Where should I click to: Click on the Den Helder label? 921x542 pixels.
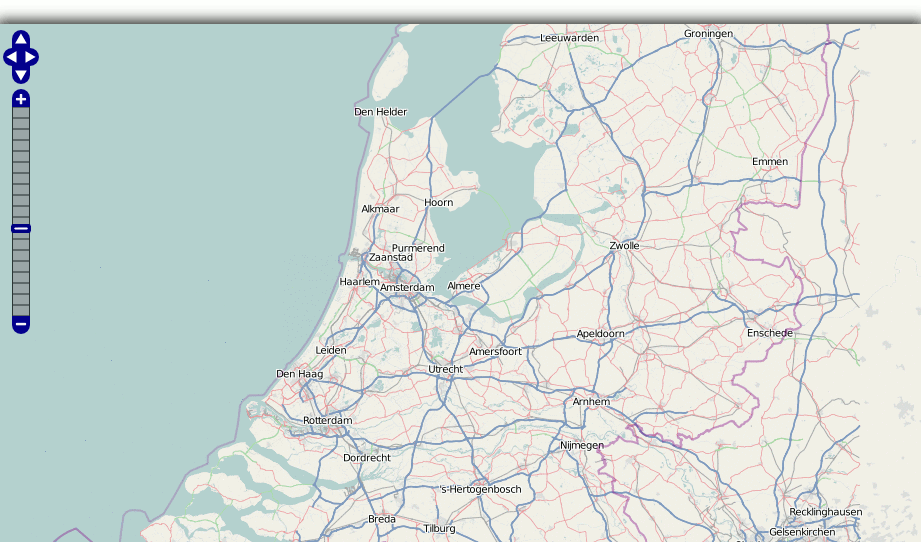381,112
